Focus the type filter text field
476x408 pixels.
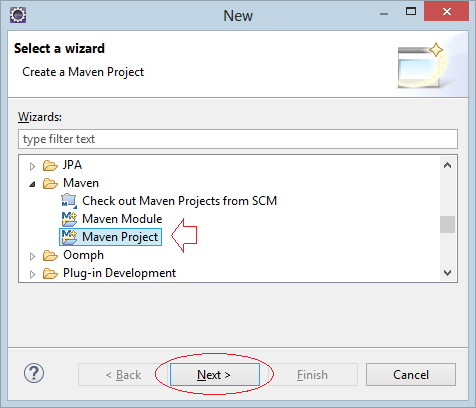[238, 139]
